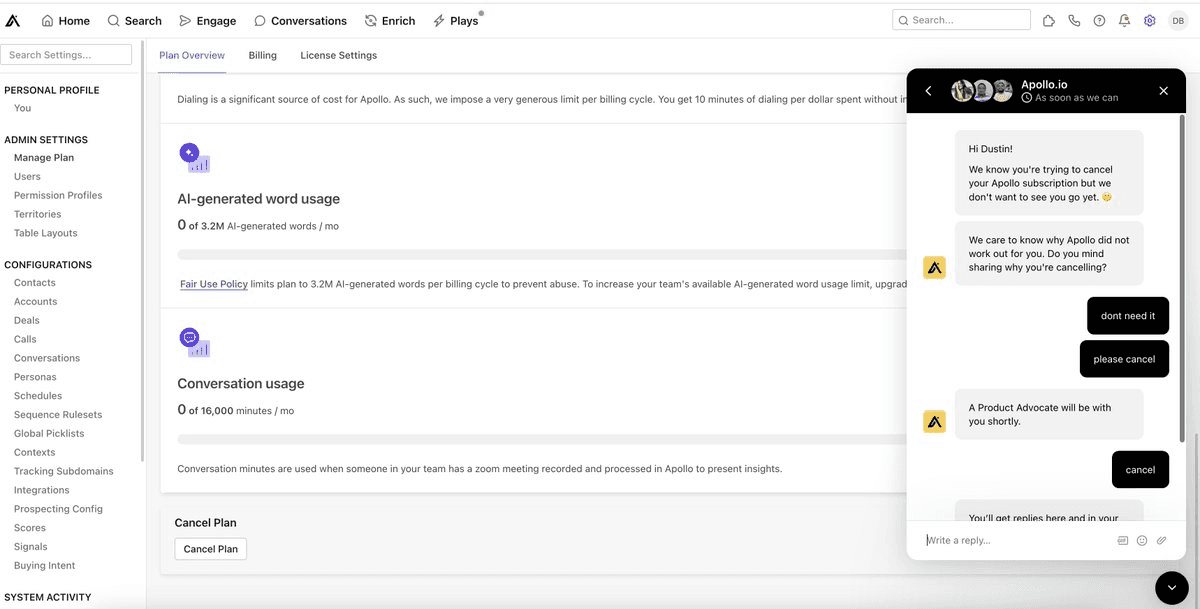Open Sequence Rulesets configuration

(58, 415)
